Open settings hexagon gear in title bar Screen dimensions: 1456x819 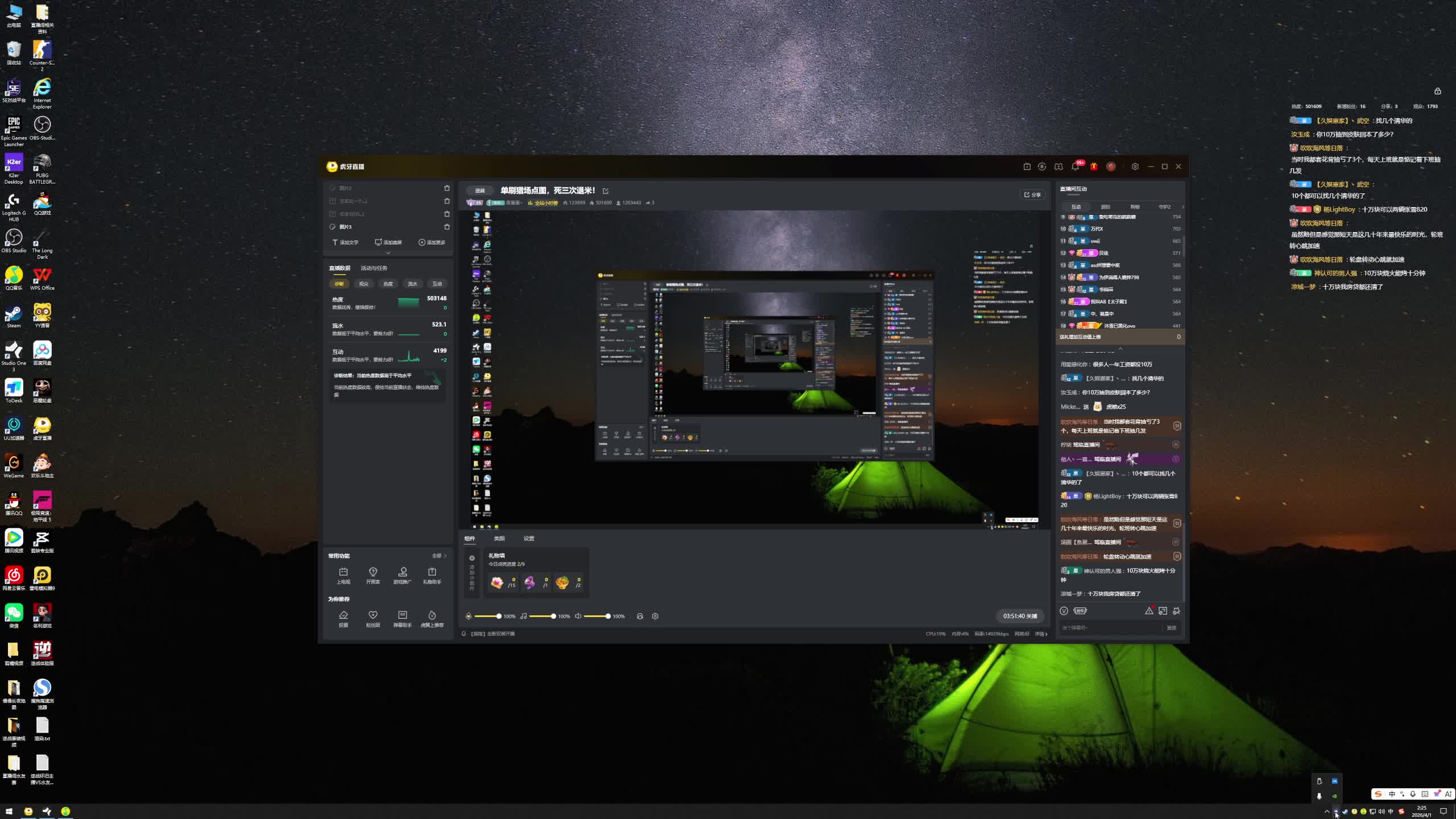pyautogui.click(x=1135, y=167)
